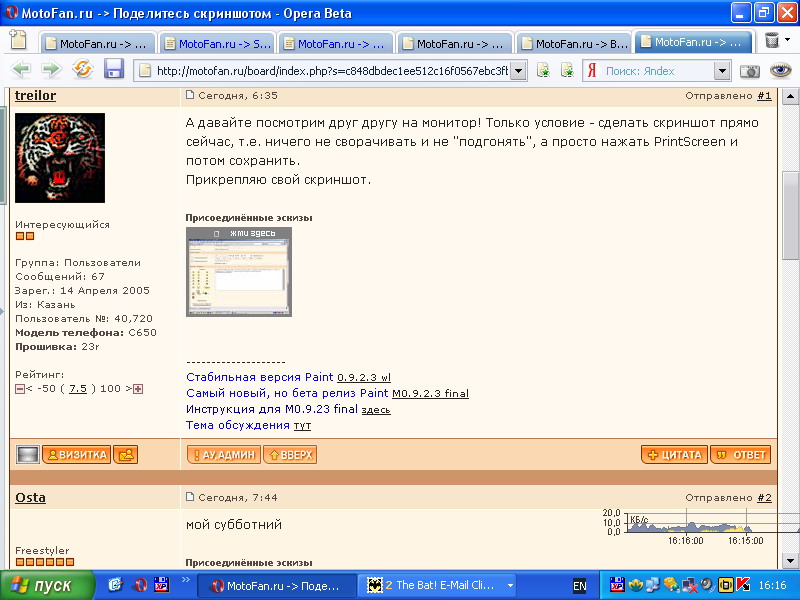Open Osta's profile via the username link
Image resolution: width=800 pixels, height=600 pixels.
click(30, 497)
